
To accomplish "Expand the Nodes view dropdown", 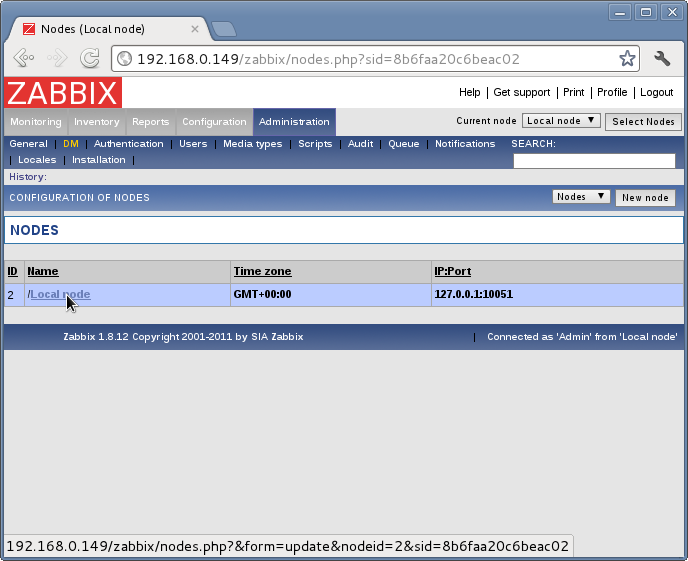I will pyautogui.click(x=581, y=197).
